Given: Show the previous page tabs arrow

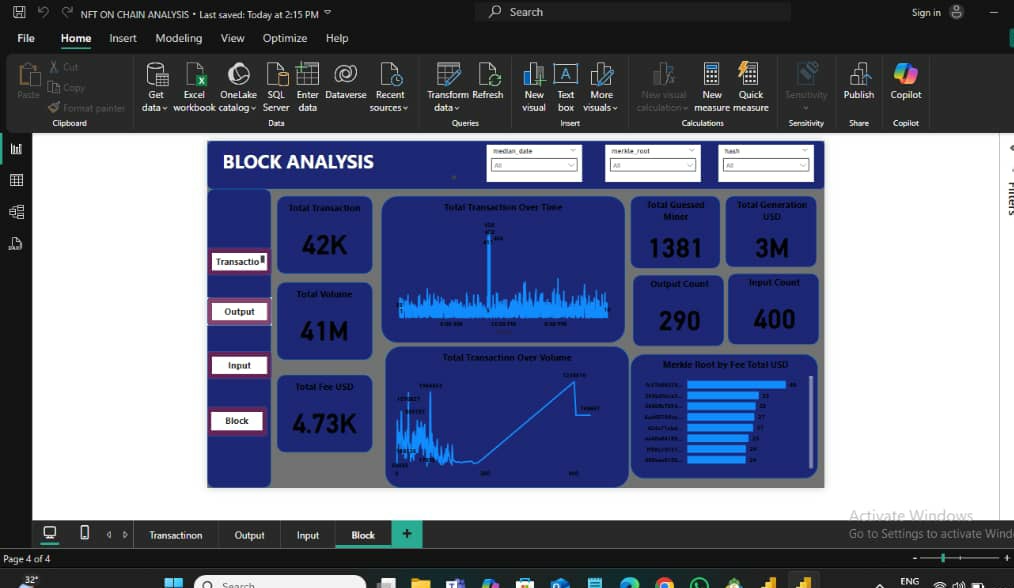Looking at the screenshot, I should (109, 535).
